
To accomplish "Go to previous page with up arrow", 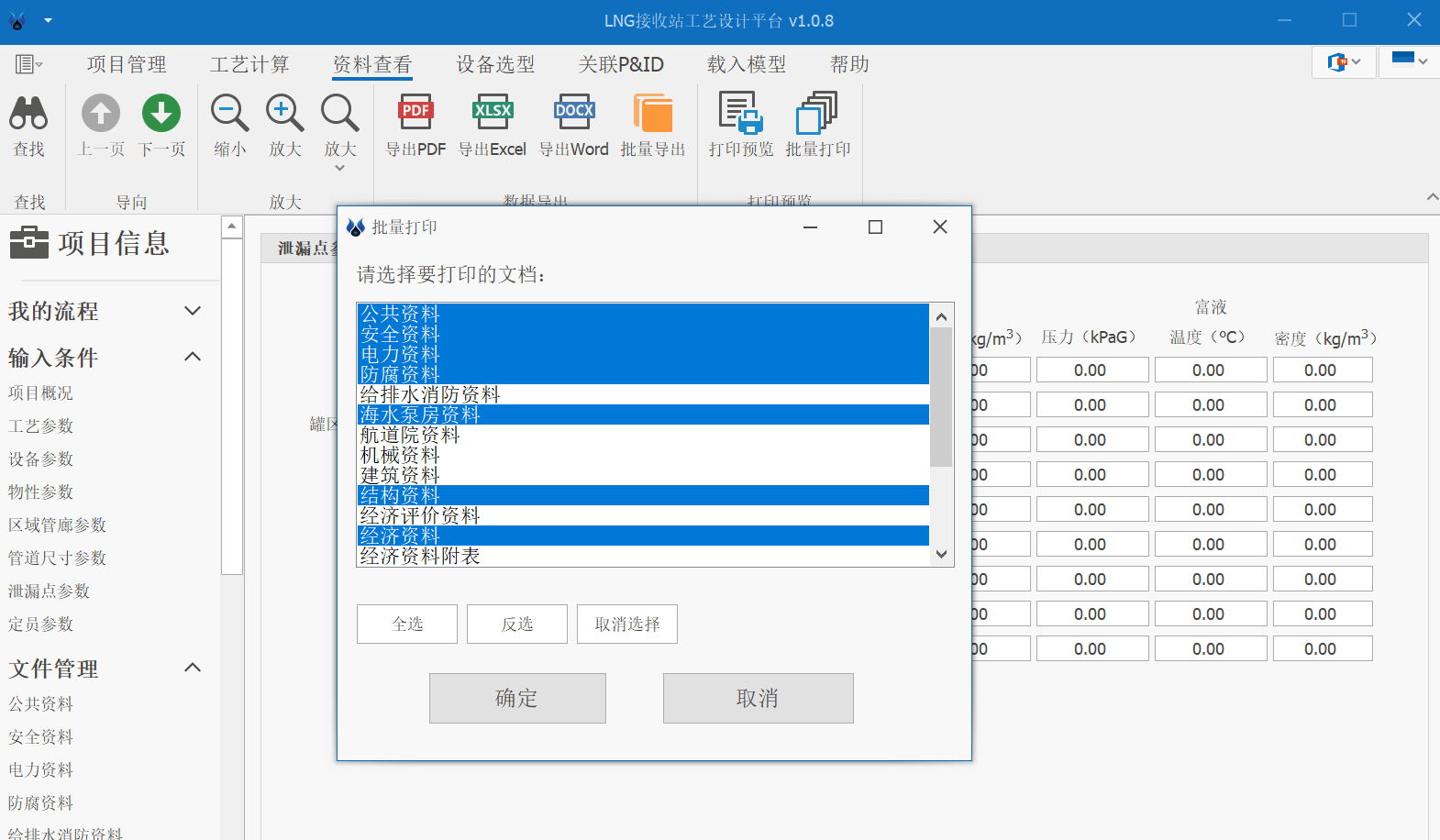I will [x=101, y=113].
